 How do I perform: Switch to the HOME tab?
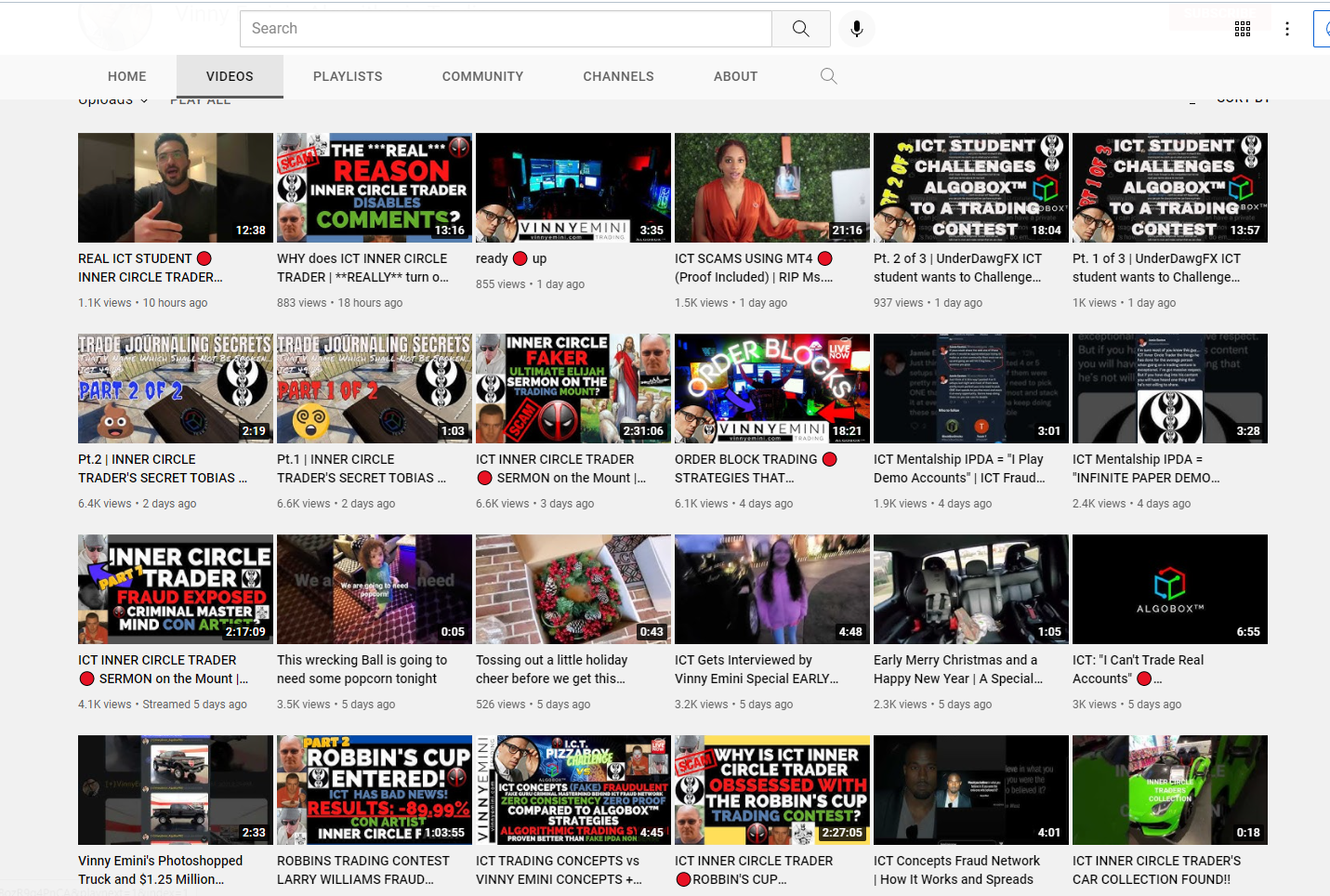(x=127, y=76)
